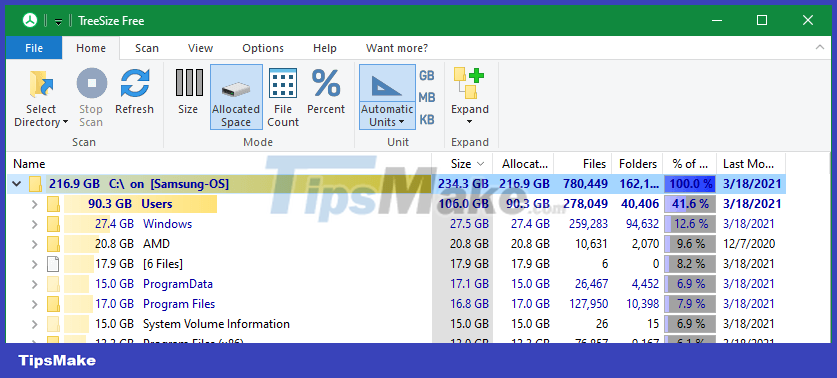Select System Volume Information row
The height and width of the screenshot is (378, 837).
tap(395, 324)
